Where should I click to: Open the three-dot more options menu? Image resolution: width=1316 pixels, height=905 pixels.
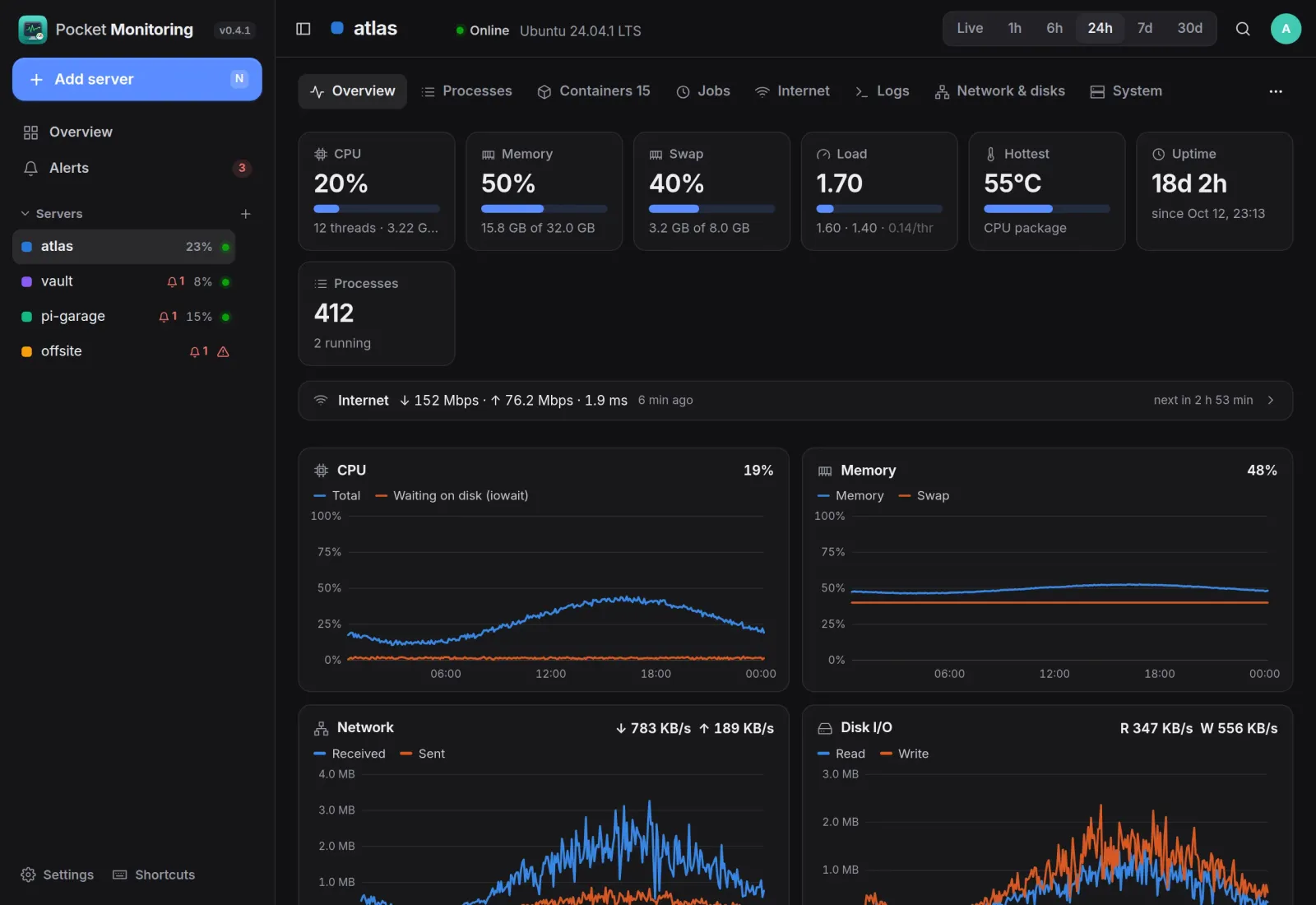(1276, 91)
